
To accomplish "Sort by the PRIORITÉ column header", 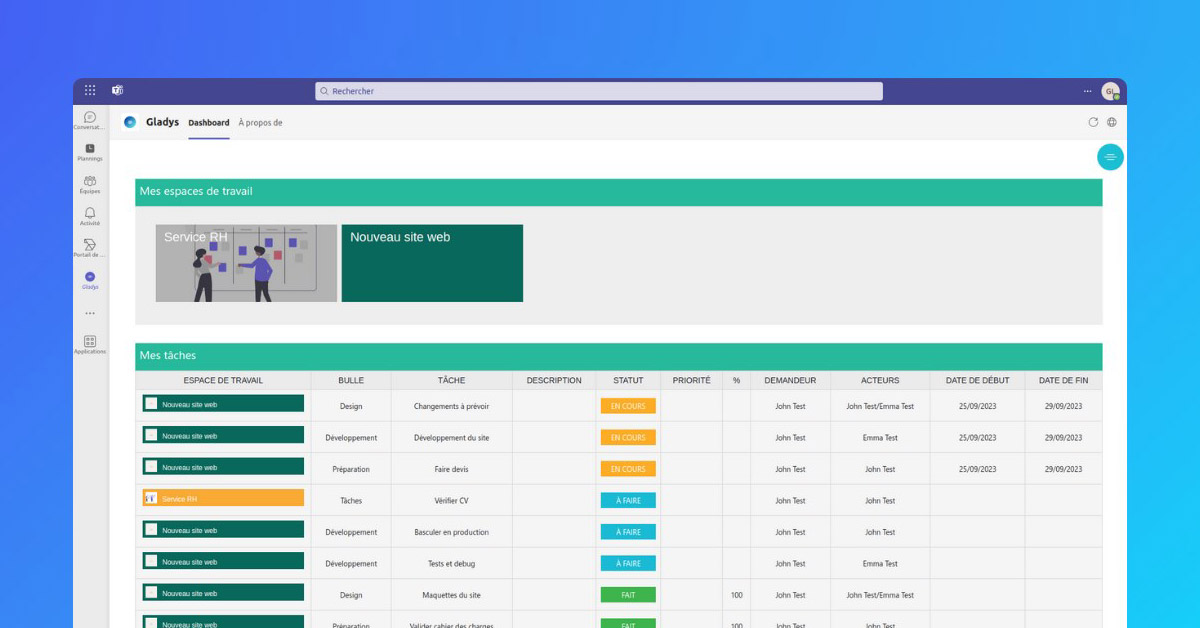I will [691, 380].
